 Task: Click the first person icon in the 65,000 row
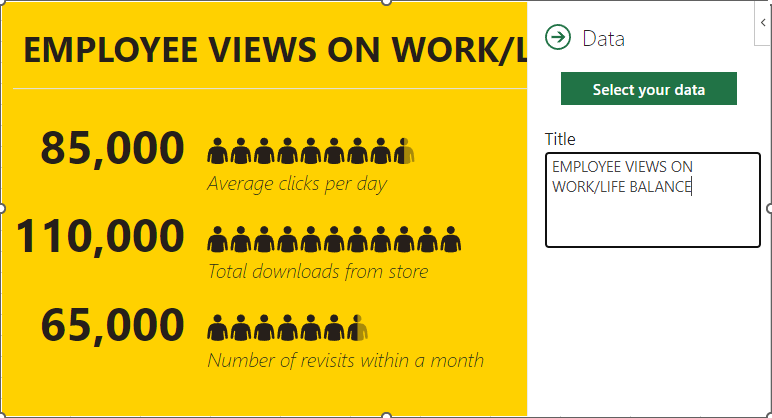(217, 328)
